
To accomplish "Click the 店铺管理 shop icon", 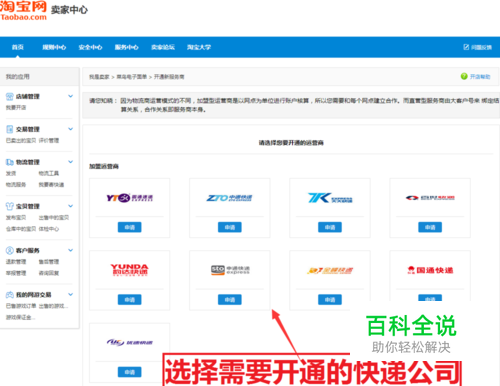I will coord(10,96).
